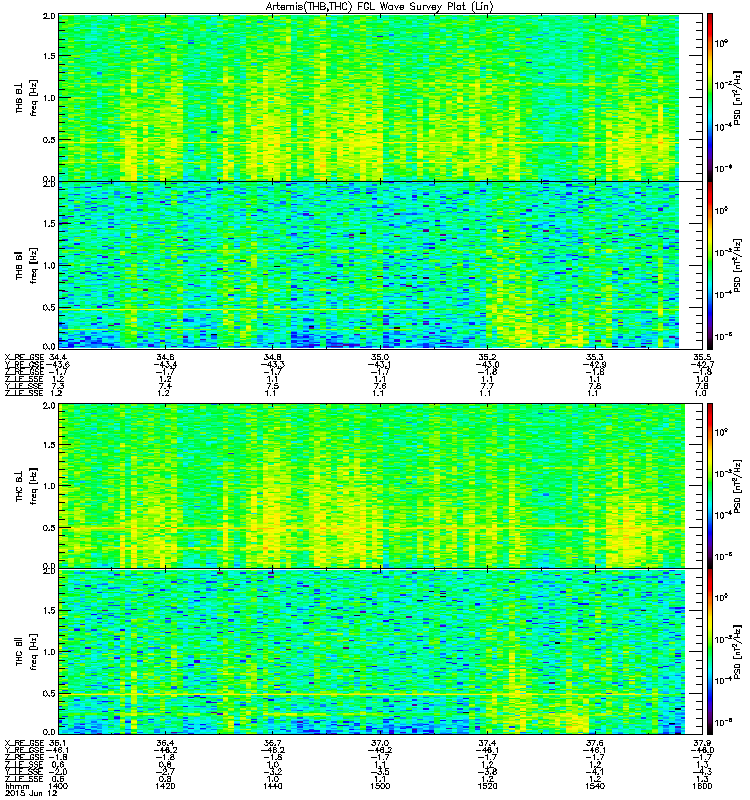Click the THC X_RE_GSE value '37.4'
The width and height of the screenshot is (750, 800).
point(487,743)
